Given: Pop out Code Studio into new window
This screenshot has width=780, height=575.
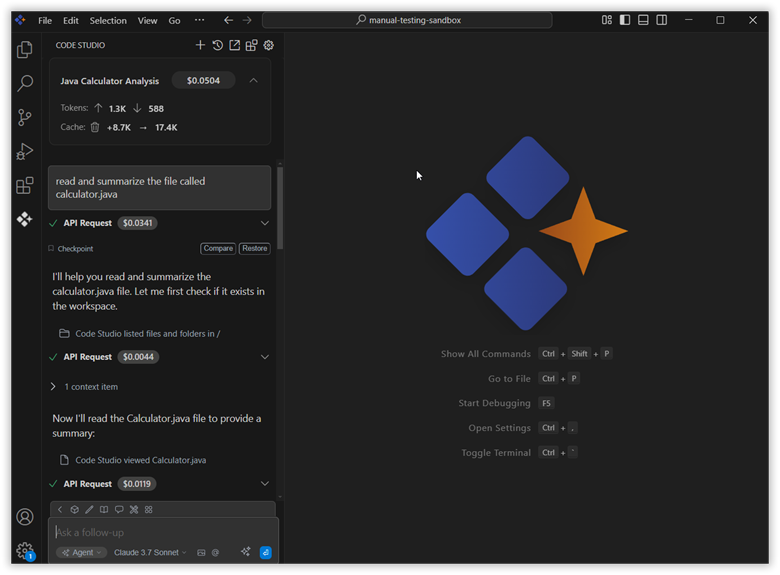Looking at the screenshot, I should coord(234,45).
